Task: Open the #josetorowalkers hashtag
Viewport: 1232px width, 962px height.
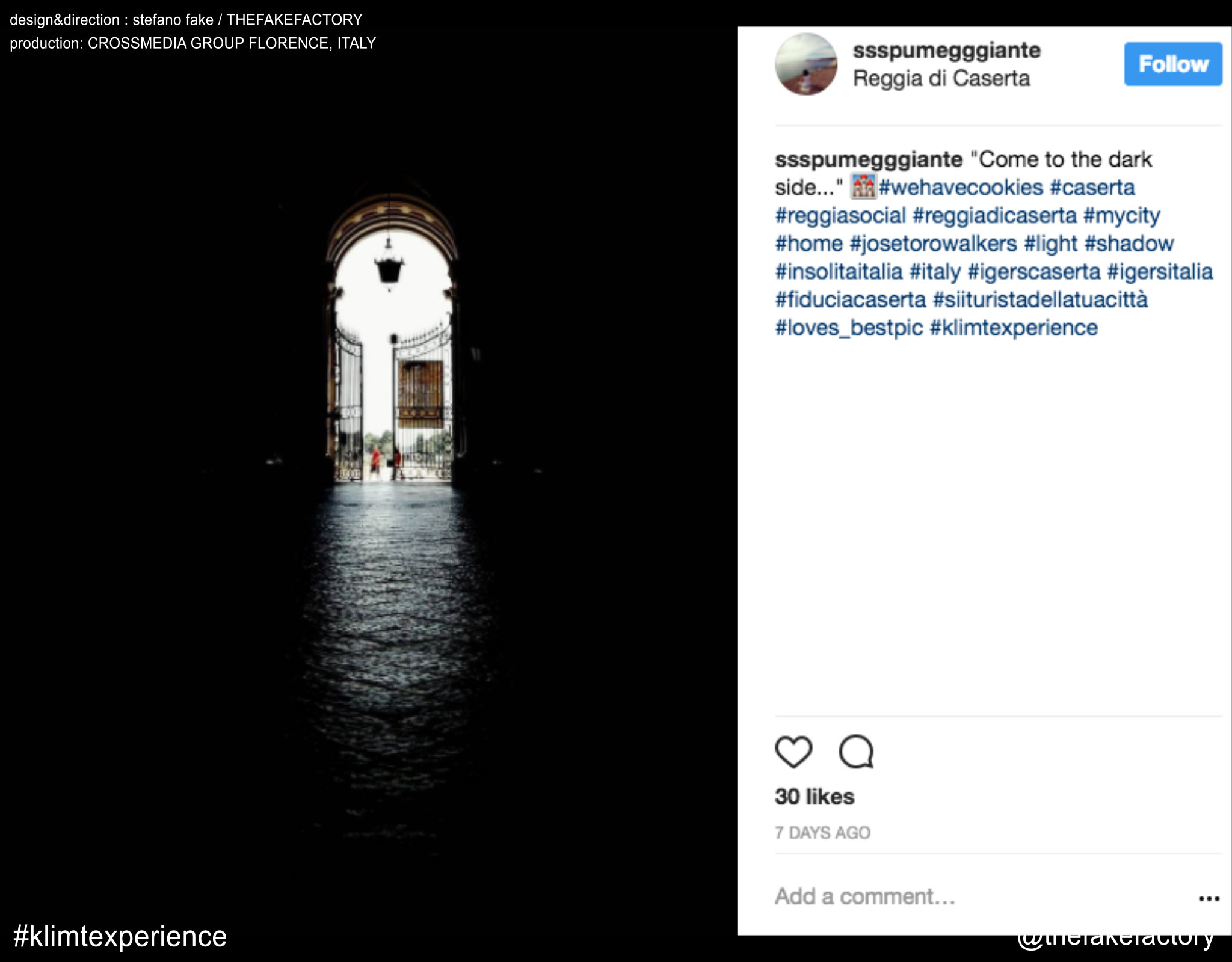Action: pos(933,244)
